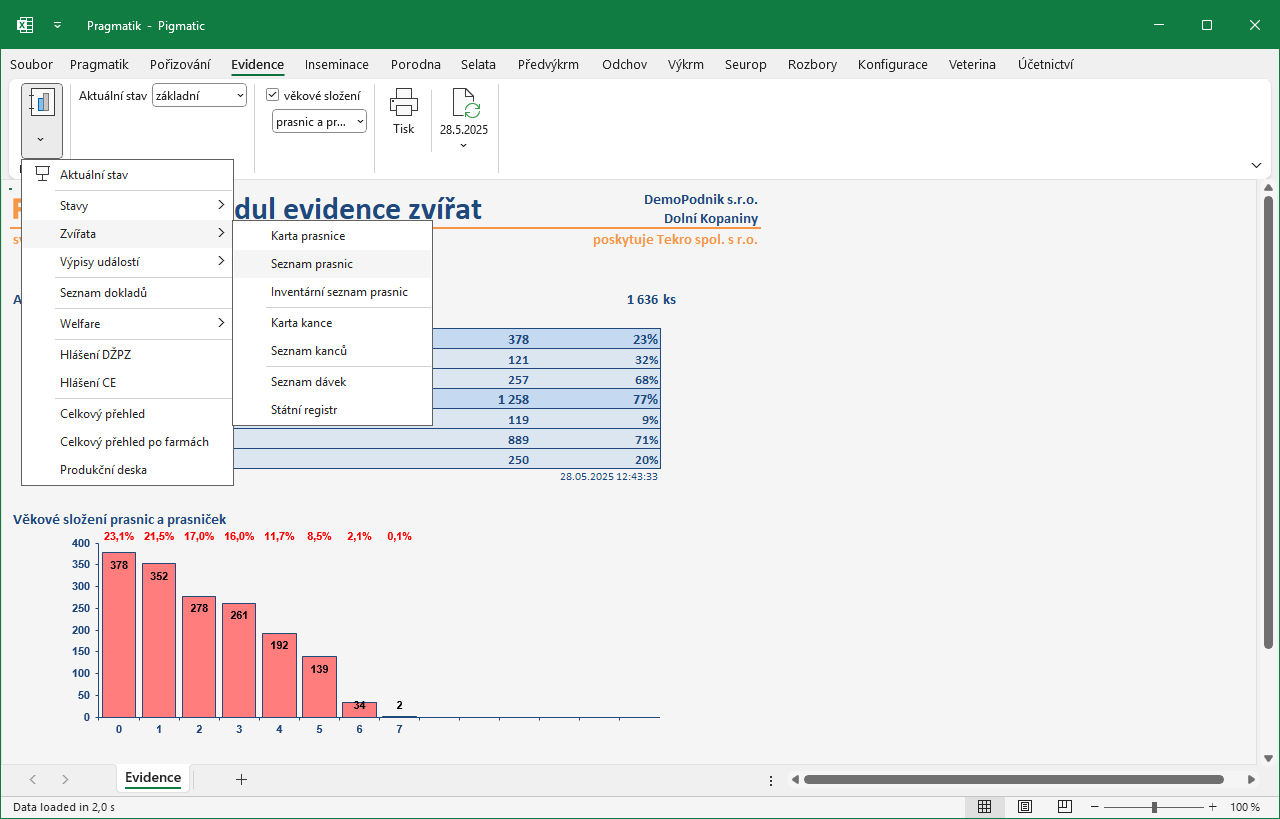The height and width of the screenshot is (819, 1280).
Task: Click the zoom in plus button
Action: click(1213, 807)
